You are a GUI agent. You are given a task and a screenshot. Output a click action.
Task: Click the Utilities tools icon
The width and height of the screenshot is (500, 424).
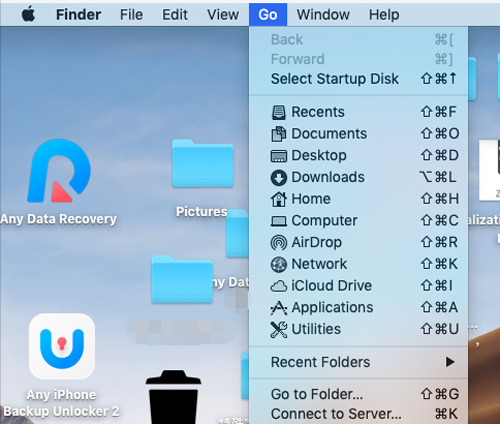(x=279, y=329)
